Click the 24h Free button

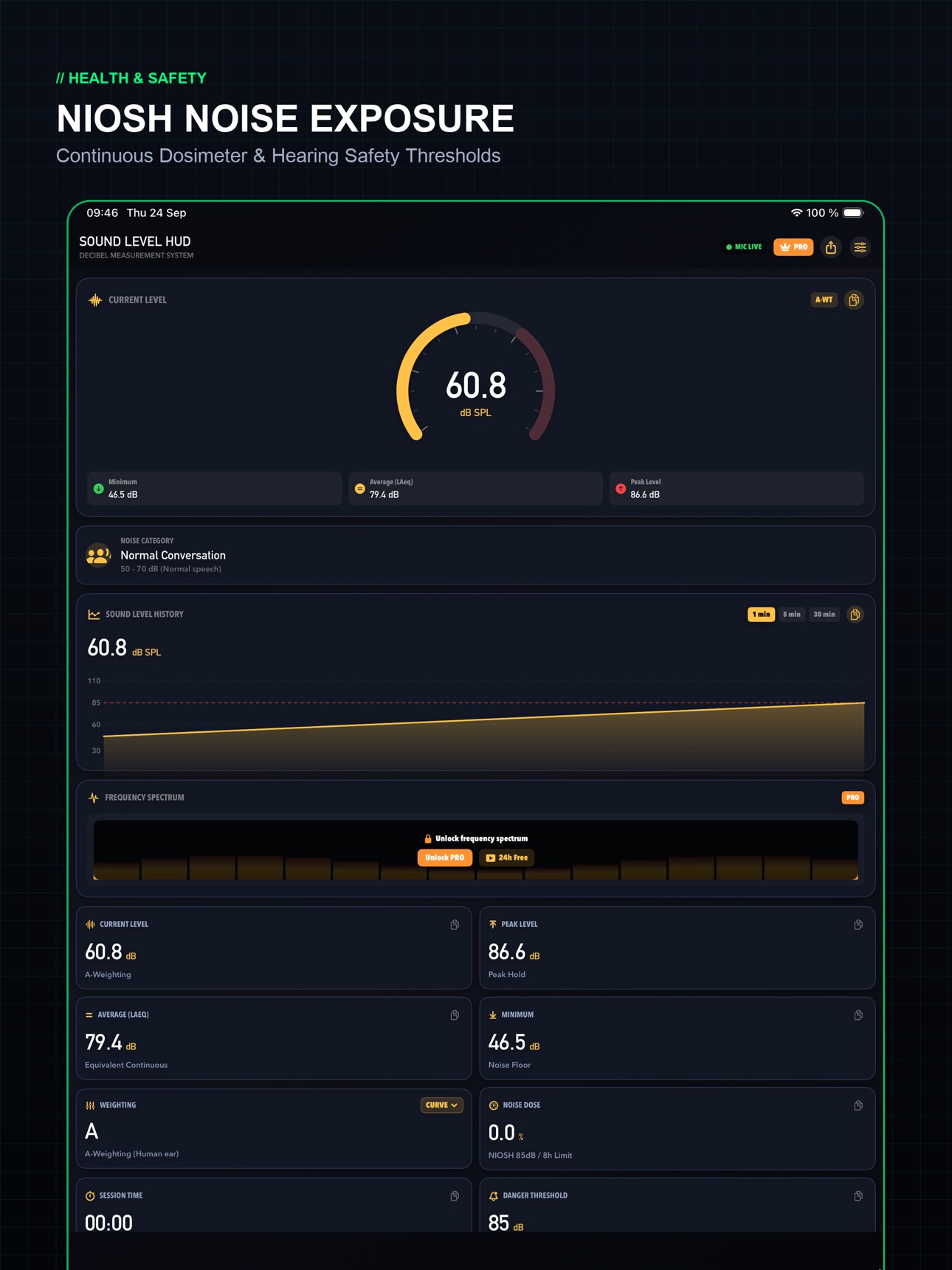click(507, 857)
